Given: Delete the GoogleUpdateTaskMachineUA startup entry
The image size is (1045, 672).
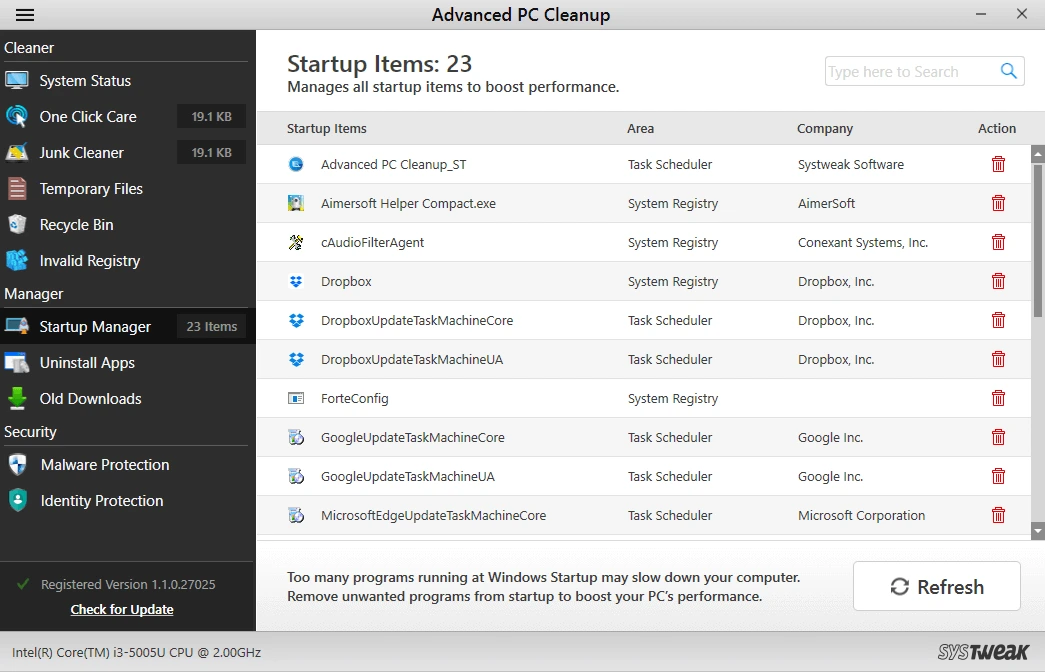Looking at the screenshot, I should 998,476.
